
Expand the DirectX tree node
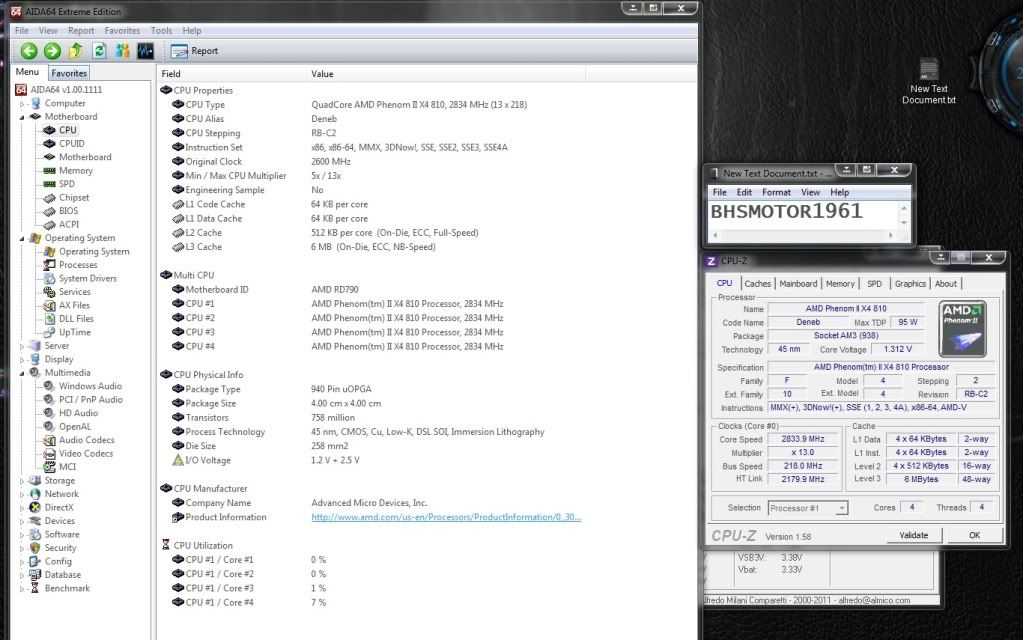22,508
